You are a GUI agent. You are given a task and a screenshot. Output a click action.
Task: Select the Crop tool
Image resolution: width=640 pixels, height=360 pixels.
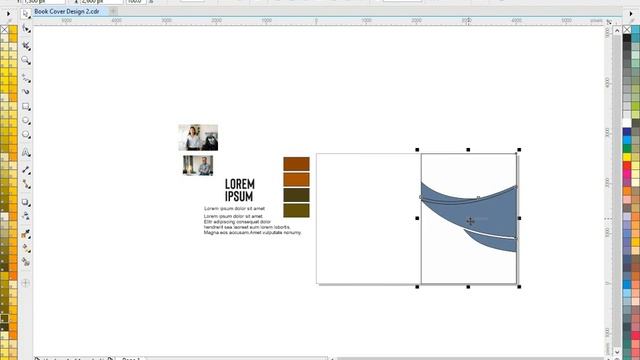tap(26, 45)
